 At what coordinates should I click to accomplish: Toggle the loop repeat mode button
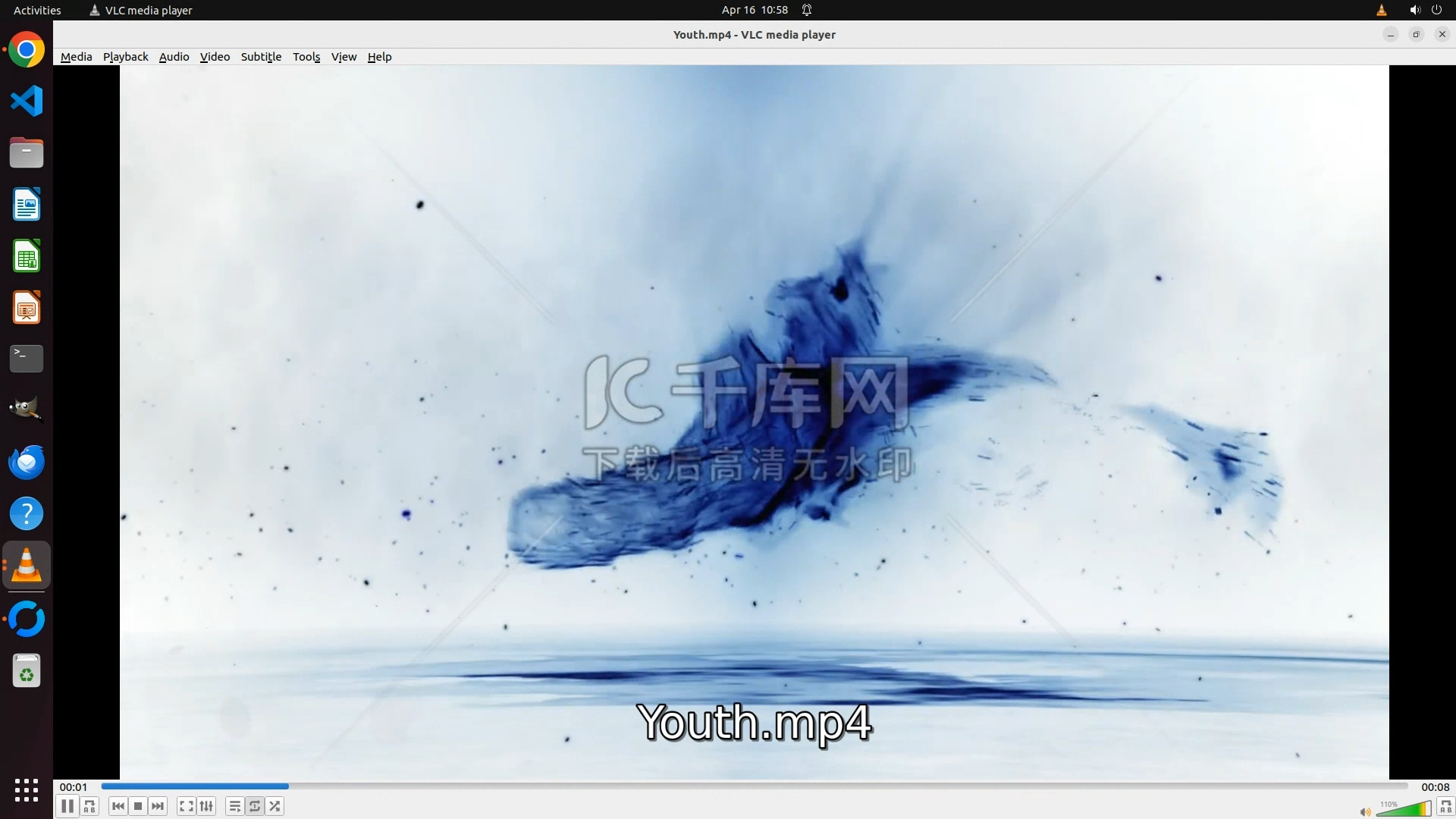point(255,806)
